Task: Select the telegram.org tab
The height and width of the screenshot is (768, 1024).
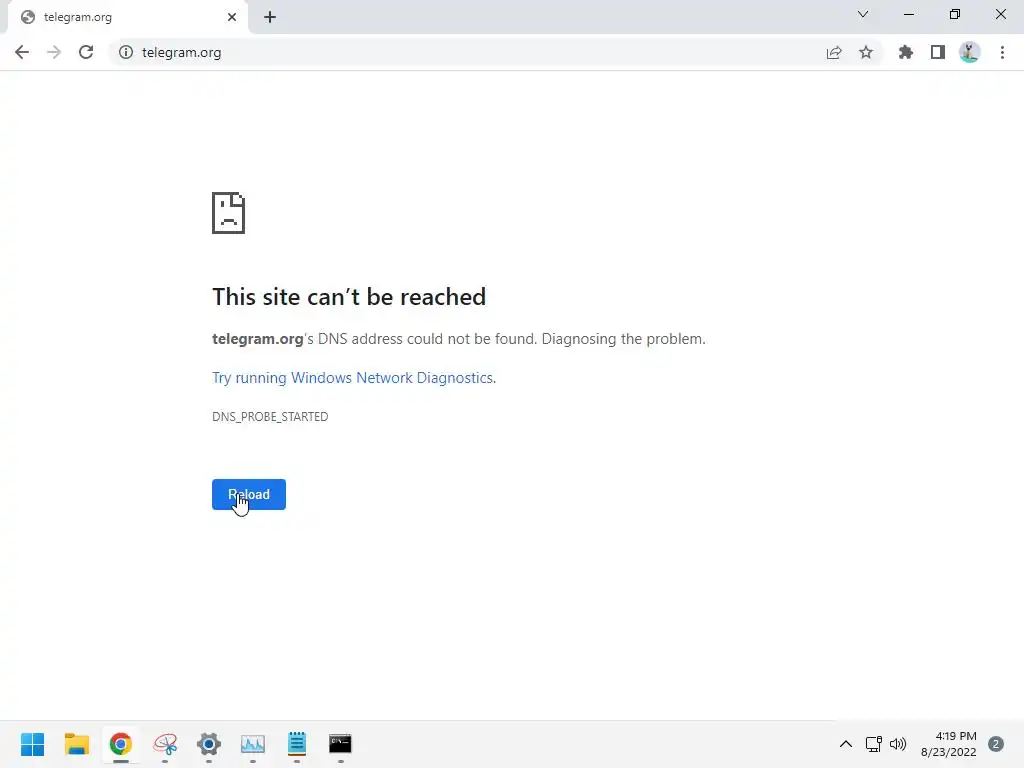Action: [x=127, y=17]
